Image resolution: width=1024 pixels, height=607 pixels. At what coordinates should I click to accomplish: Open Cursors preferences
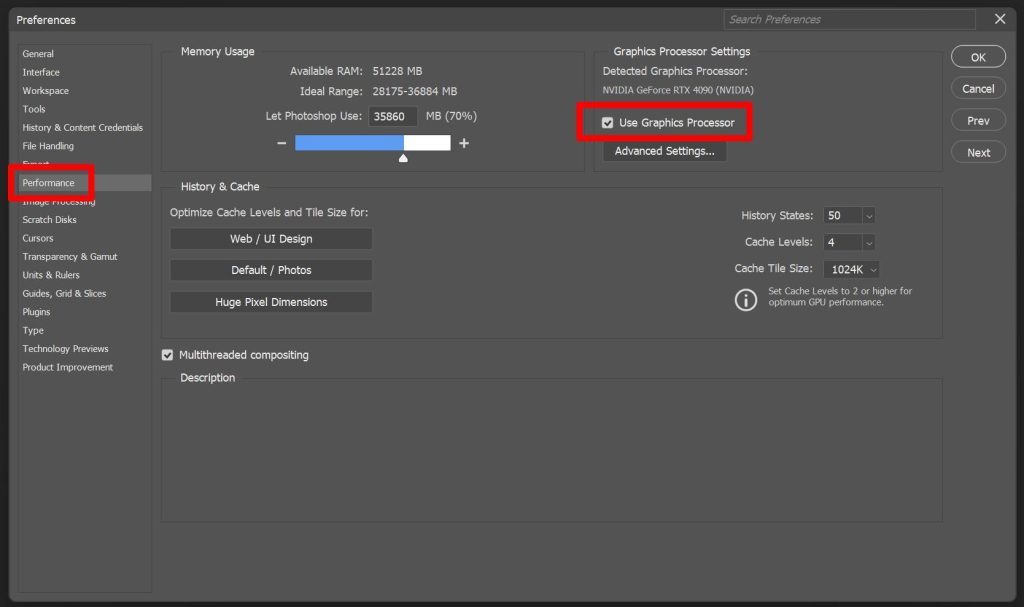[x=37, y=238]
